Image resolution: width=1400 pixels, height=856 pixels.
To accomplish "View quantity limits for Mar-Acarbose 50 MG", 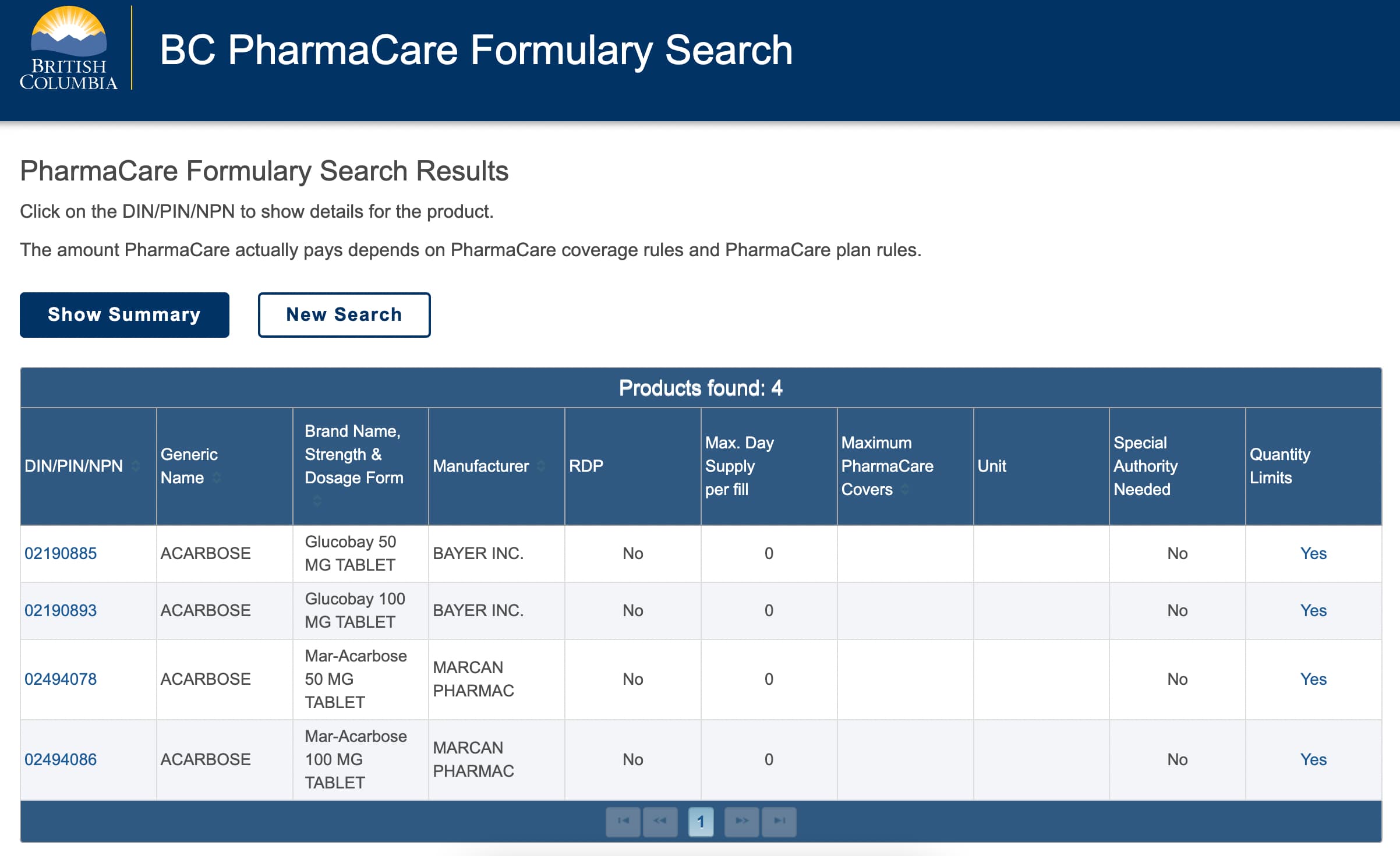I will pos(1313,679).
